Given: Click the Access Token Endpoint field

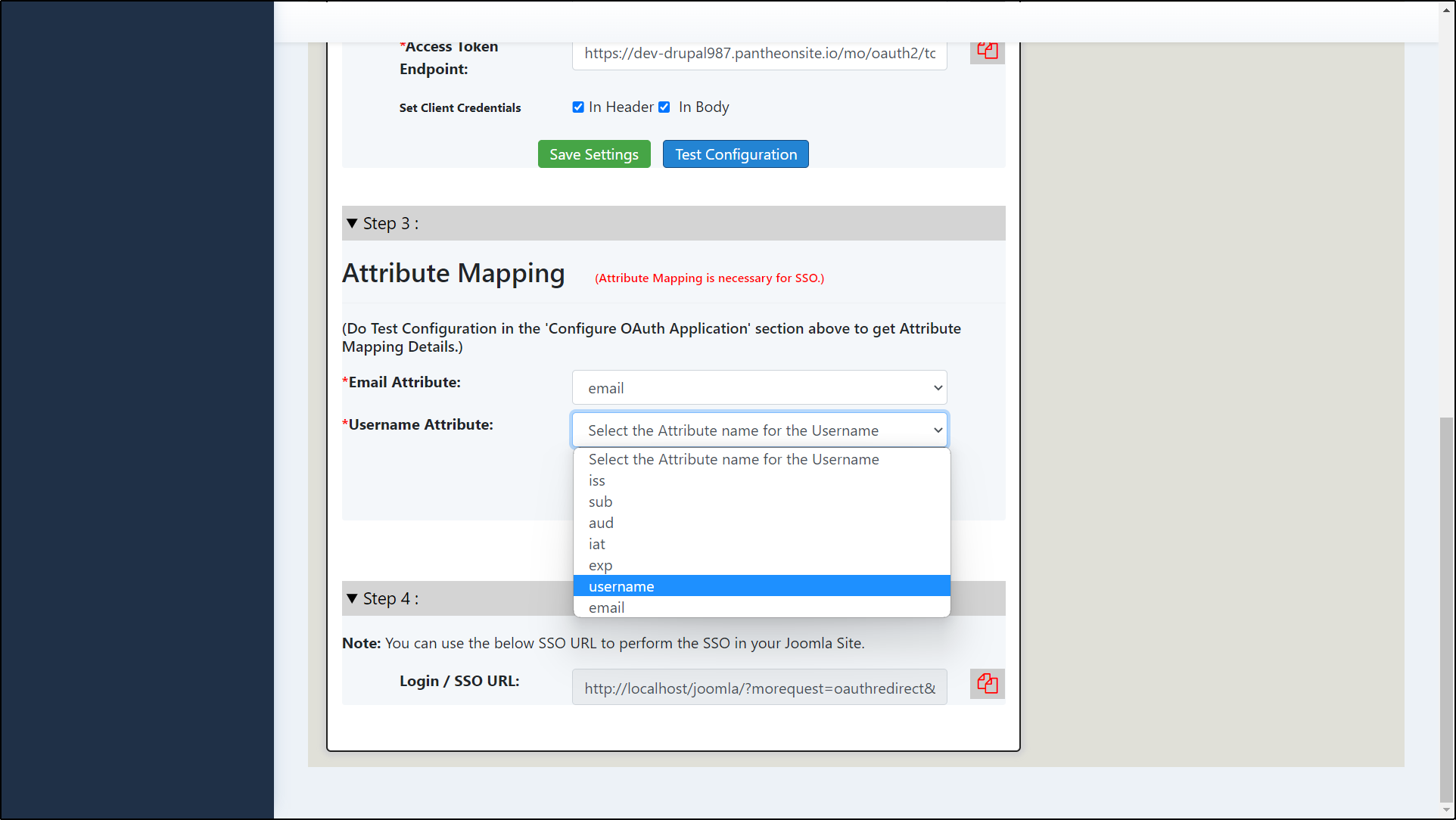Looking at the screenshot, I should pos(759,54).
